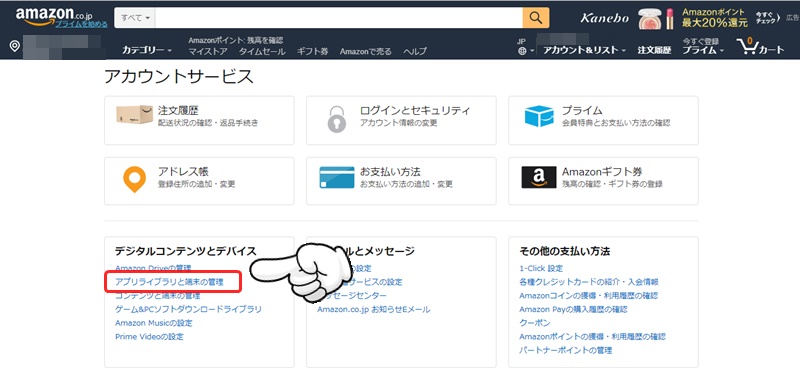Click the blue Prime box icon
This screenshot has height=370, width=800.
click(539, 116)
